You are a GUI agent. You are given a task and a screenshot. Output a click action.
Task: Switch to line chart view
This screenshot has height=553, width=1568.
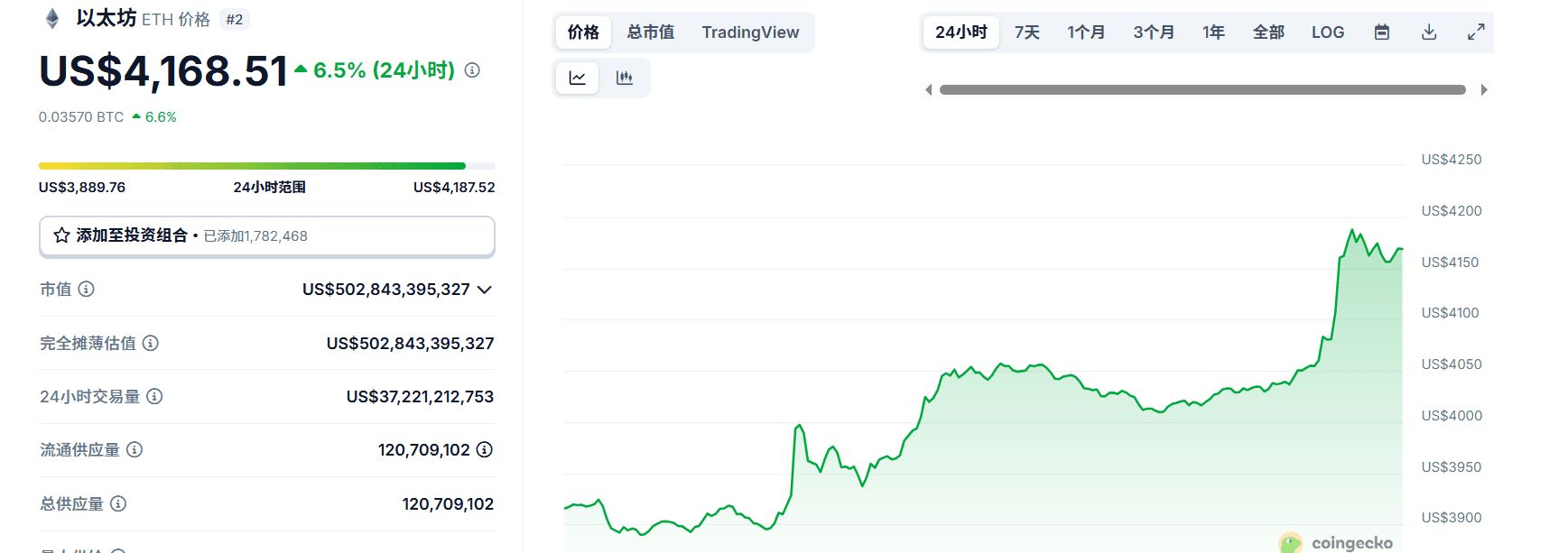[577, 78]
